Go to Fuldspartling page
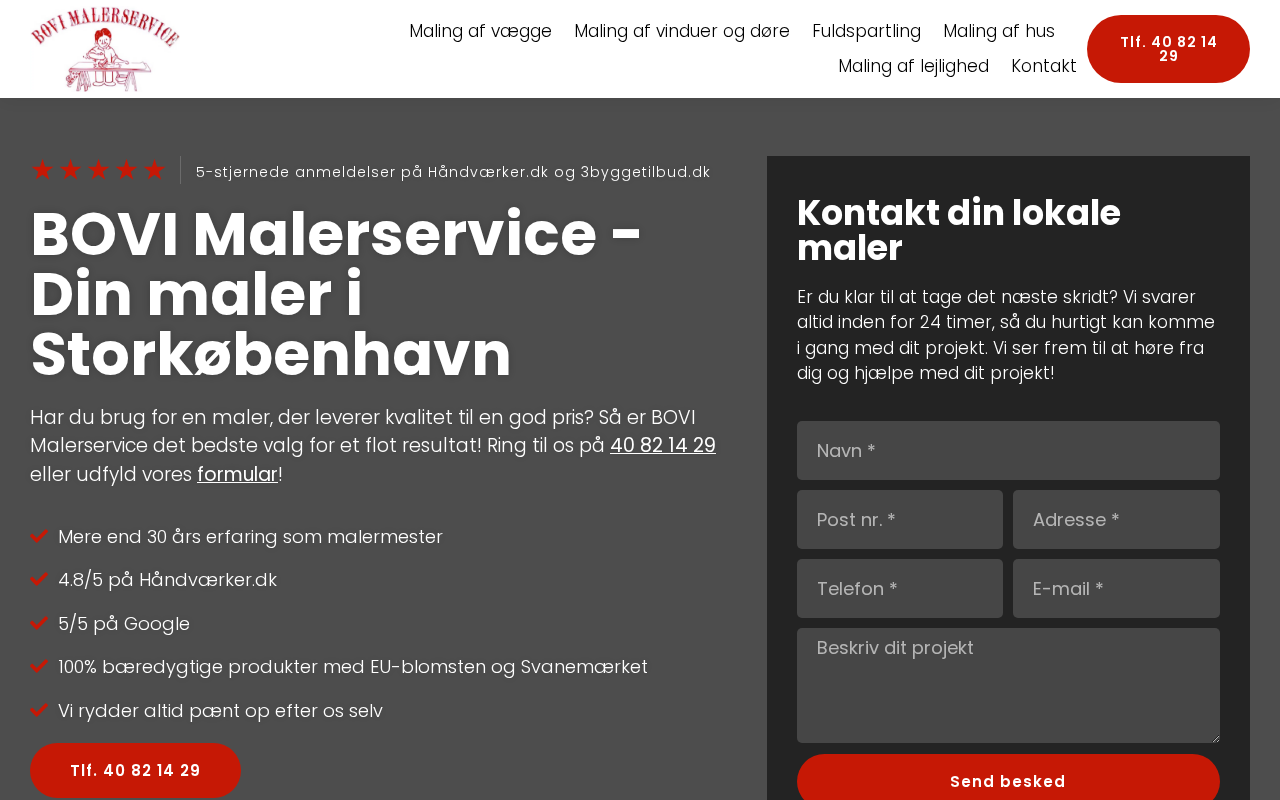 coord(867,31)
